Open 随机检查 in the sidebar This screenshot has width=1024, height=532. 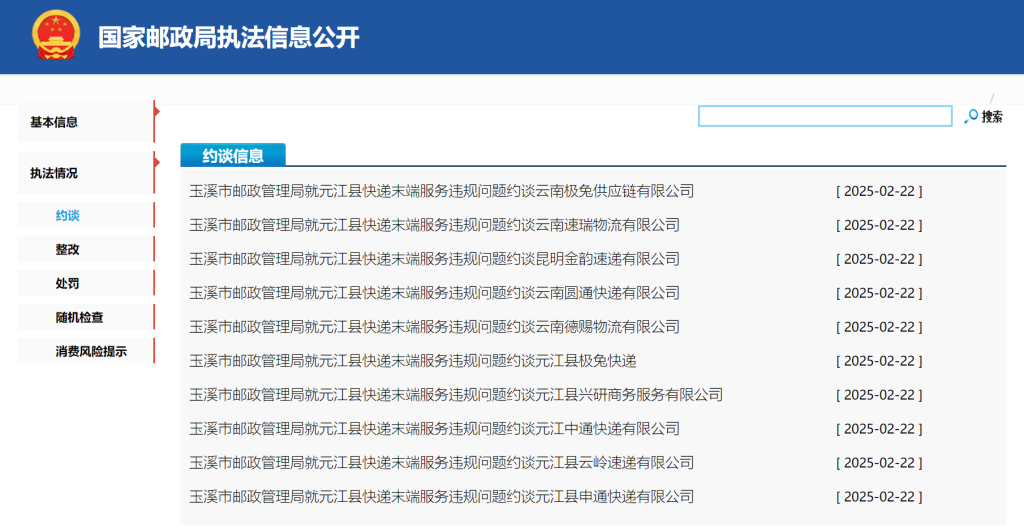(80, 317)
